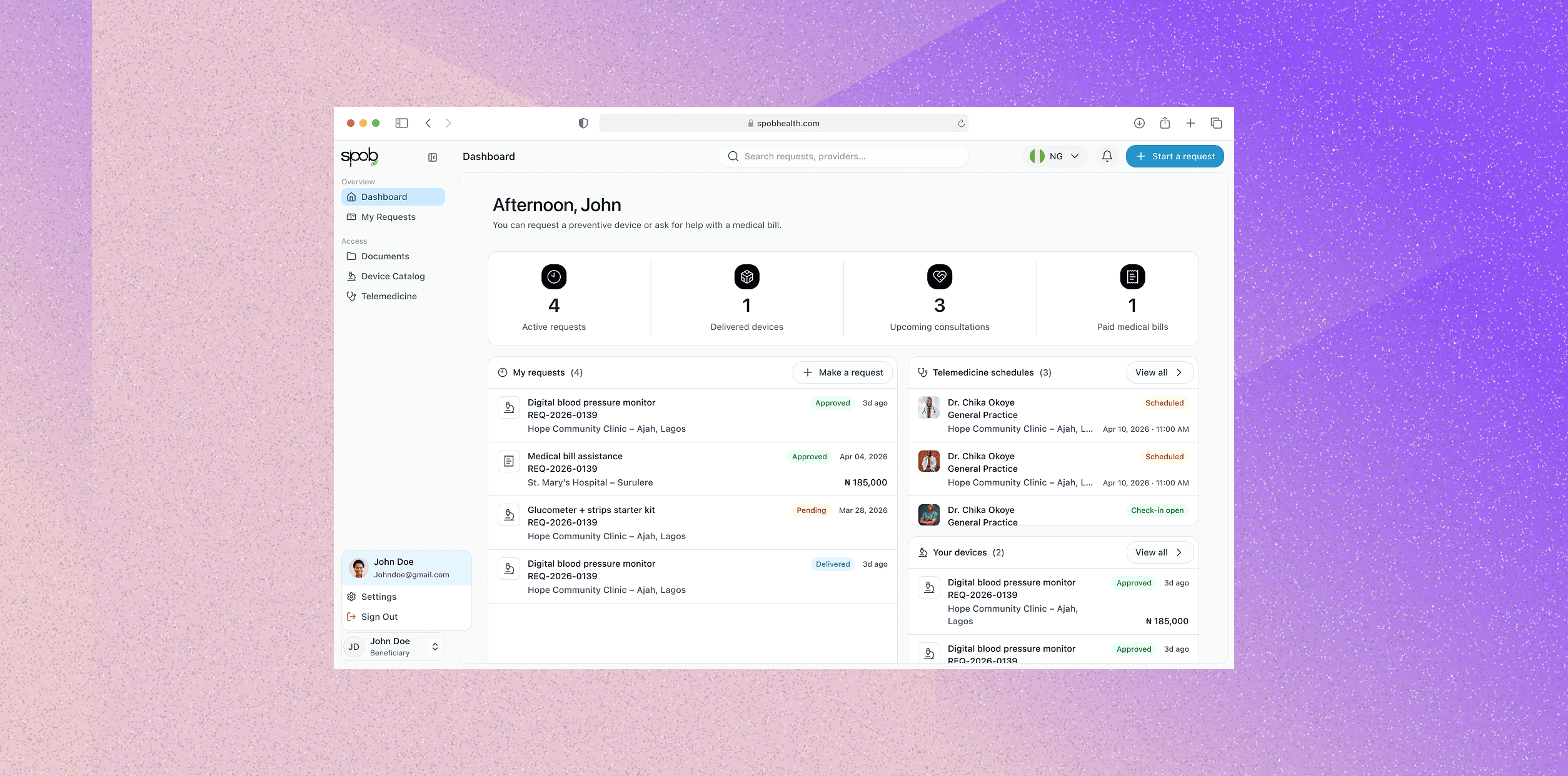
Task: Click the Mar 28, 2026 date
Action: 863,510
